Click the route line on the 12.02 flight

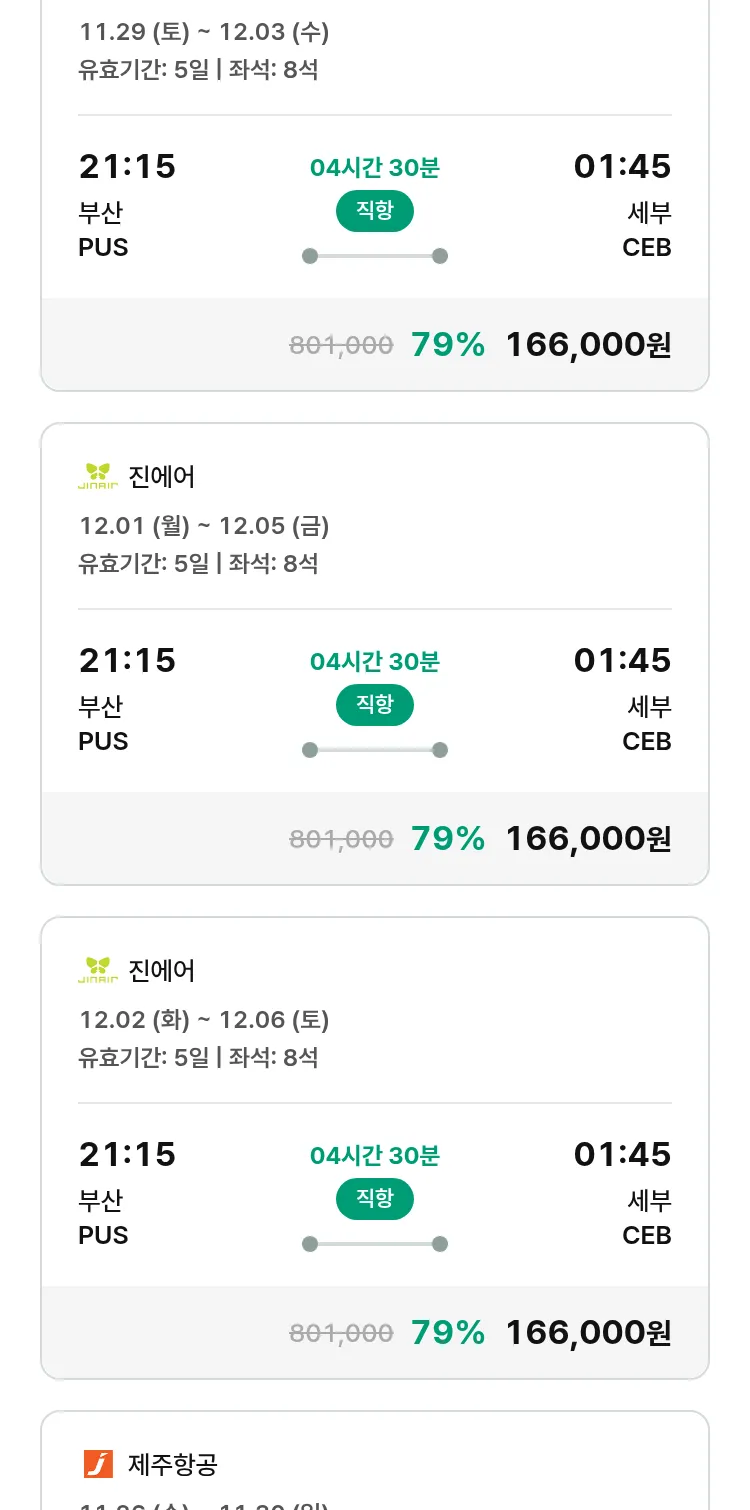click(x=374, y=1244)
